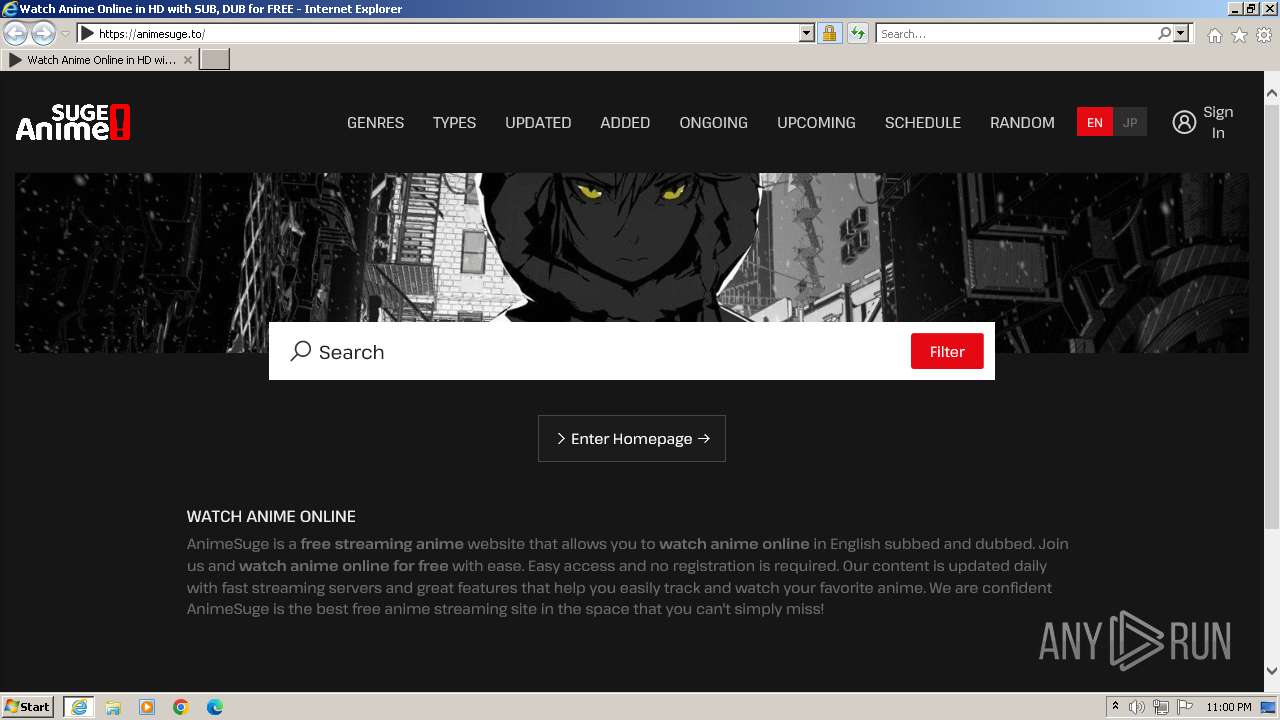Open Favorites star icon
This screenshot has height=720, width=1280.
[1239, 35]
